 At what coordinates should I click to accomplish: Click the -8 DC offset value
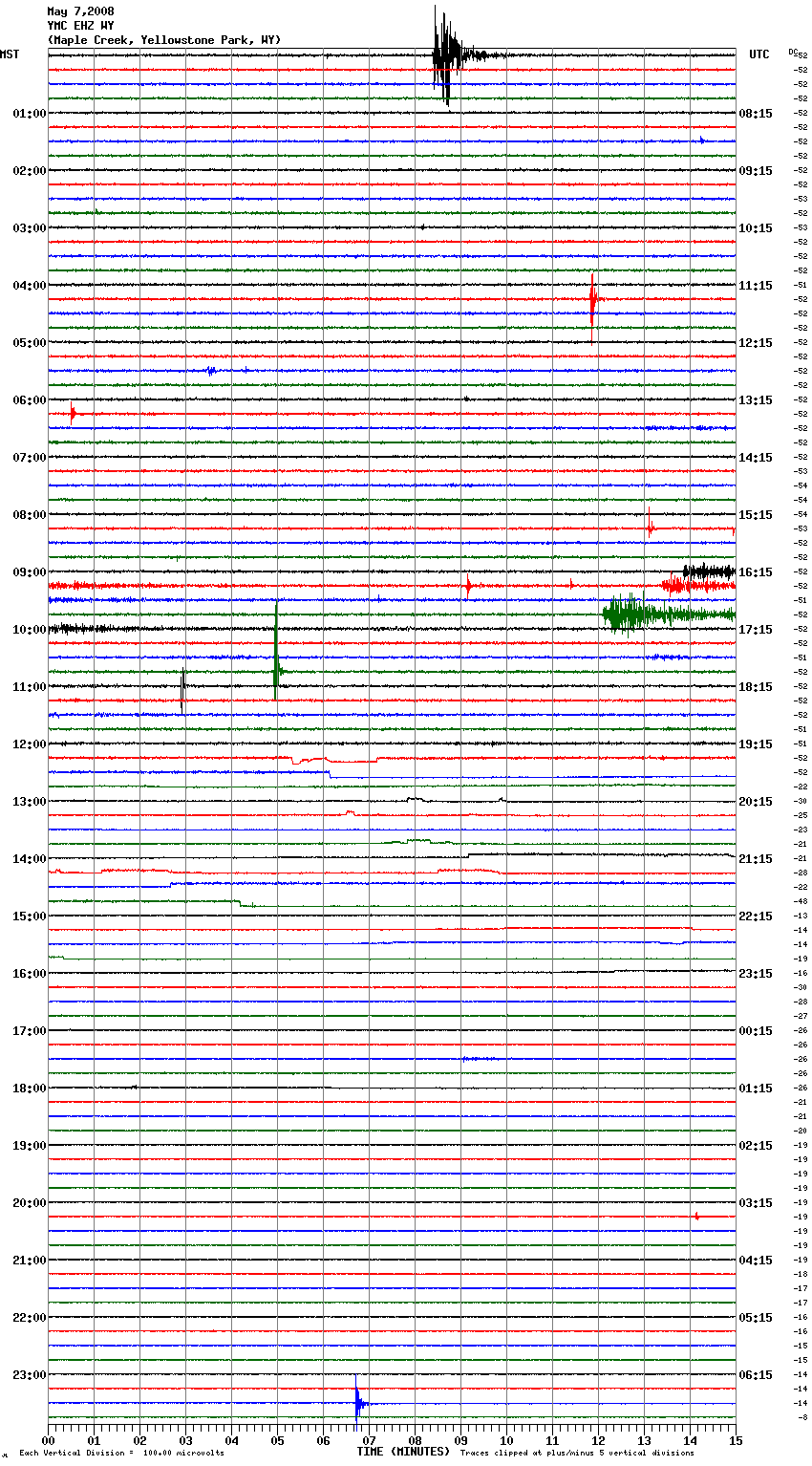tap(802, 1417)
